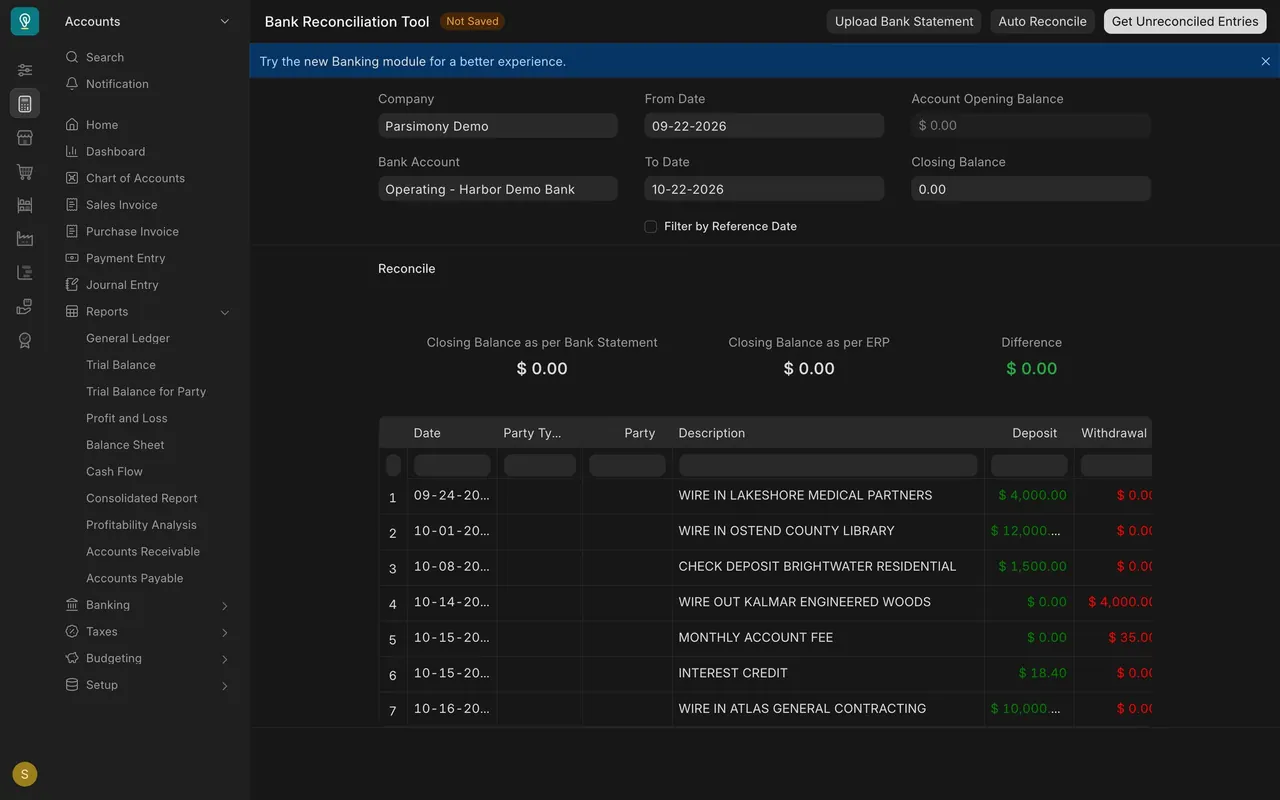Click the Bank Account field
The width and height of the screenshot is (1280, 800).
click(x=498, y=189)
